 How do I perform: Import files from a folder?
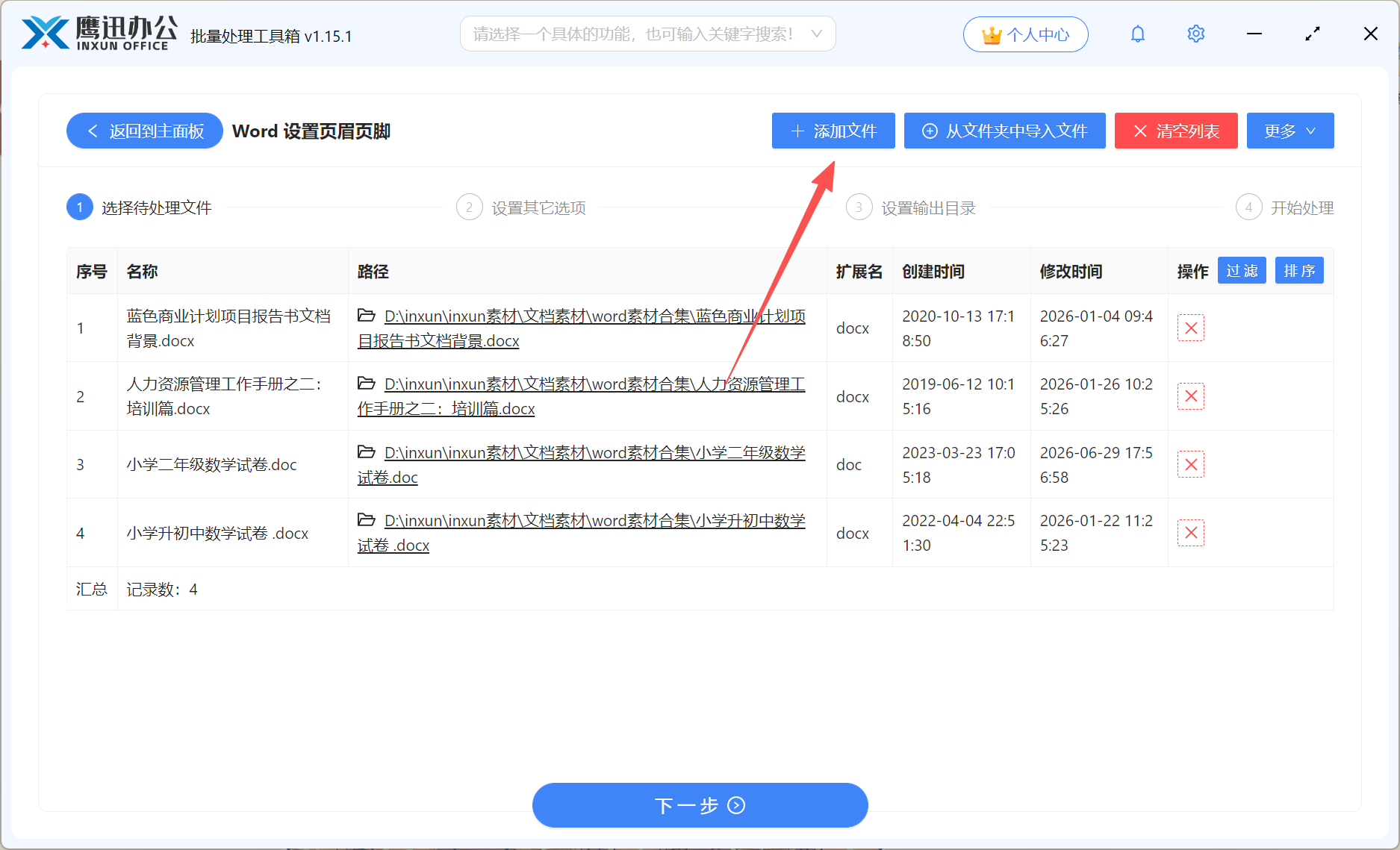[1004, 131]
